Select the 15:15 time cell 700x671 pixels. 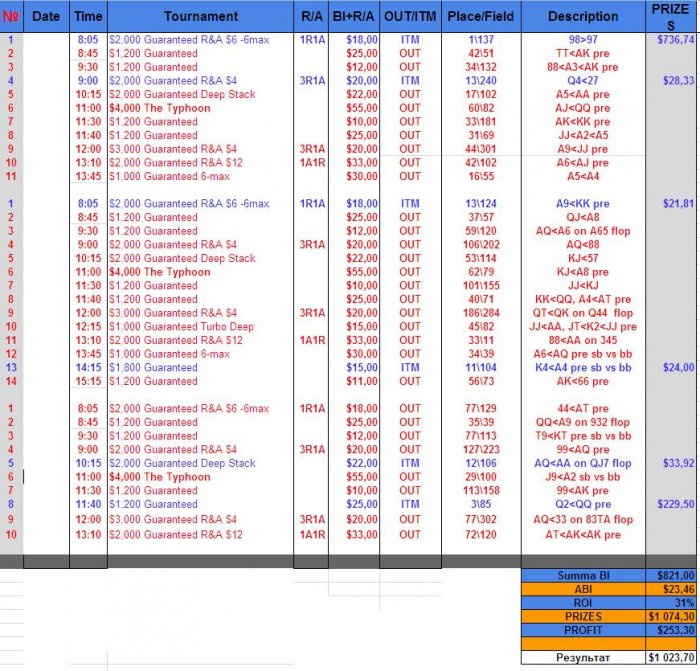pos(88,381)
